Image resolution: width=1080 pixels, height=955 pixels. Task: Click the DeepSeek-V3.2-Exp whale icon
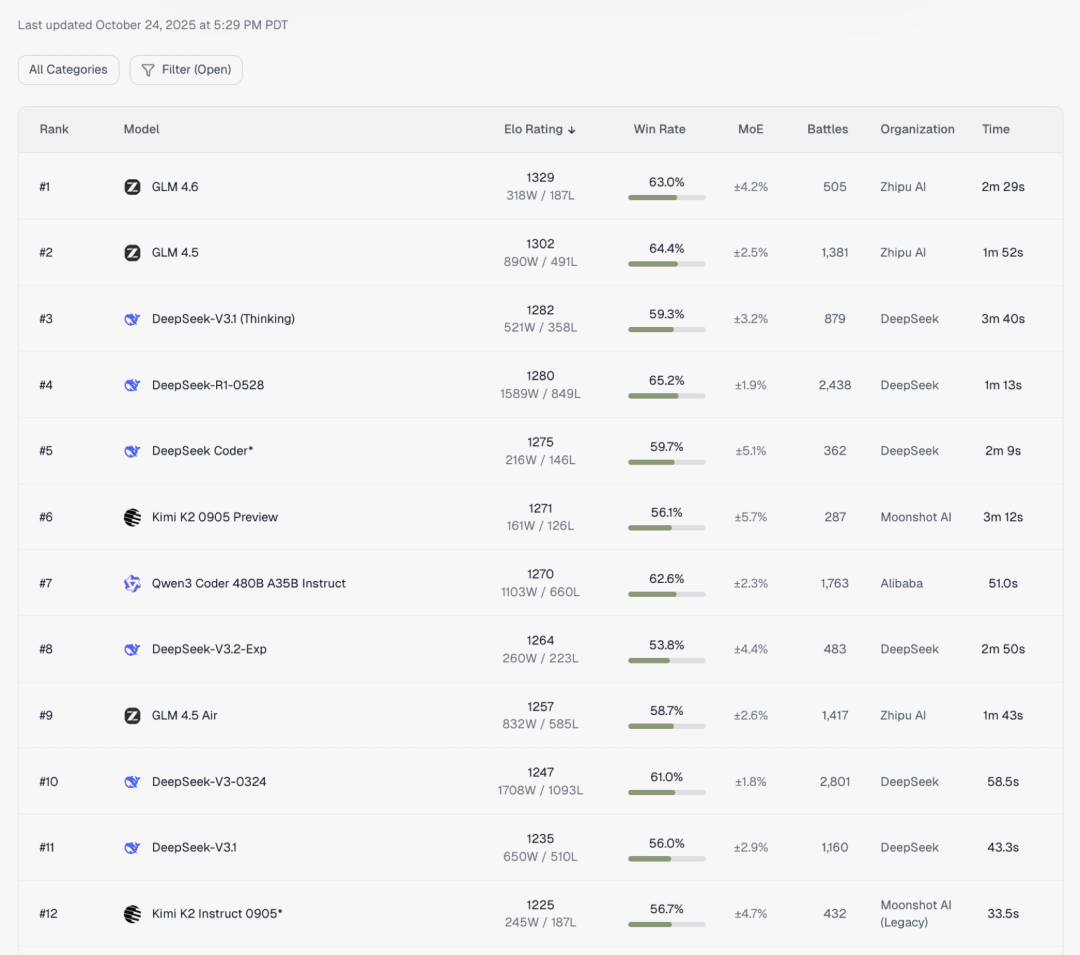(132, 649)
